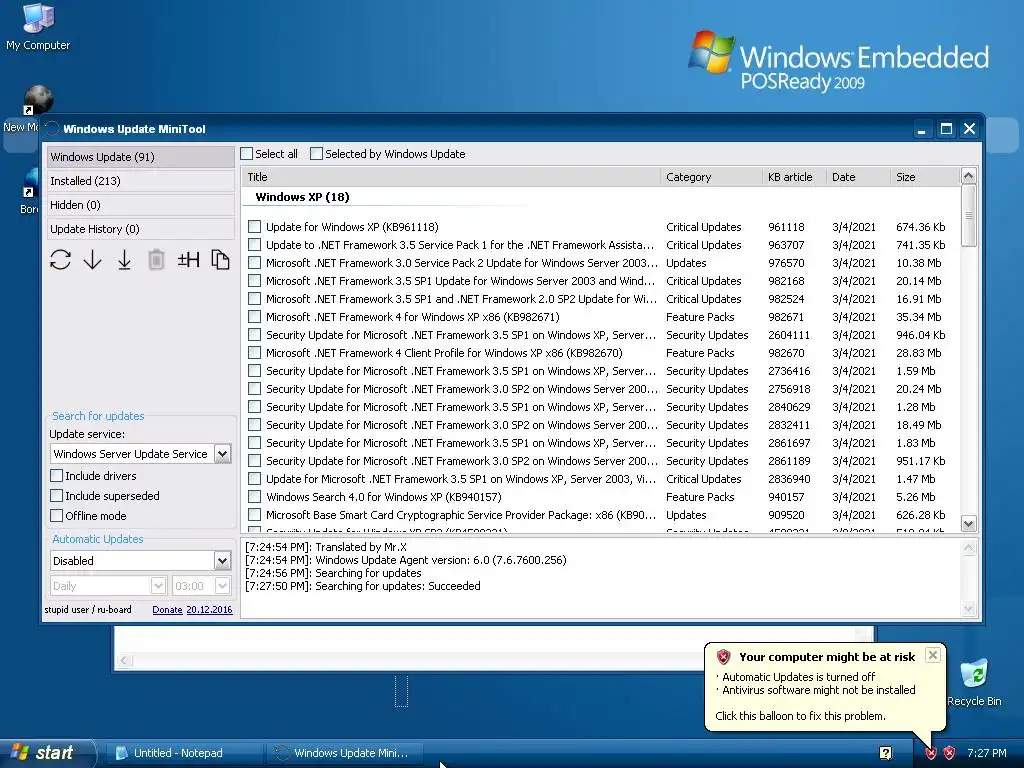1024x768 pixels.
Task: Click the 35.34 Mb size cell
Action: 919,317
